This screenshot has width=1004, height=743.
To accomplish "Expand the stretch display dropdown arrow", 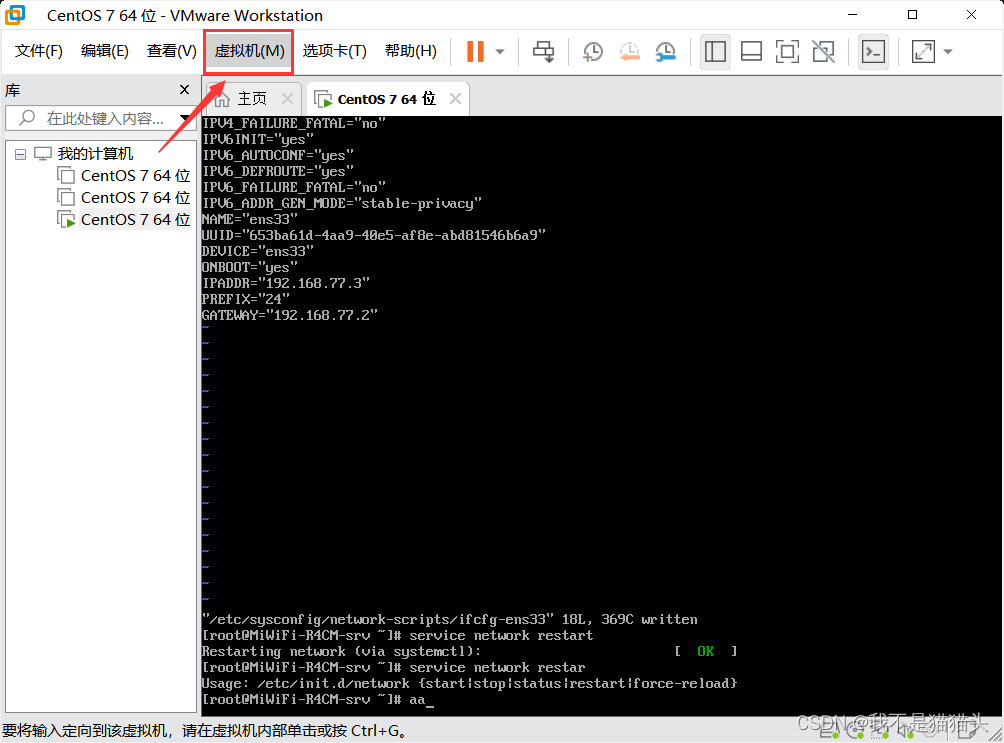I will [948, 51].
